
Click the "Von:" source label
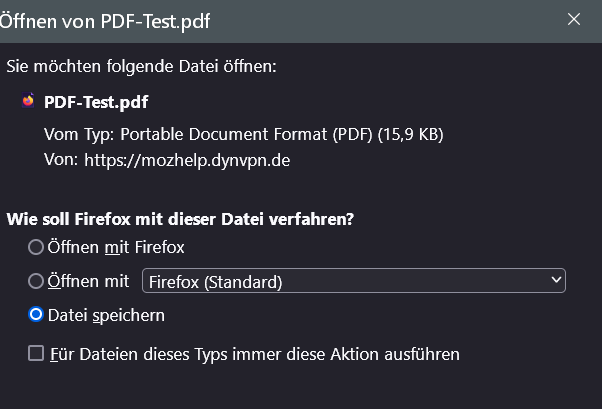pyautogui.click(x=60, y=159)
